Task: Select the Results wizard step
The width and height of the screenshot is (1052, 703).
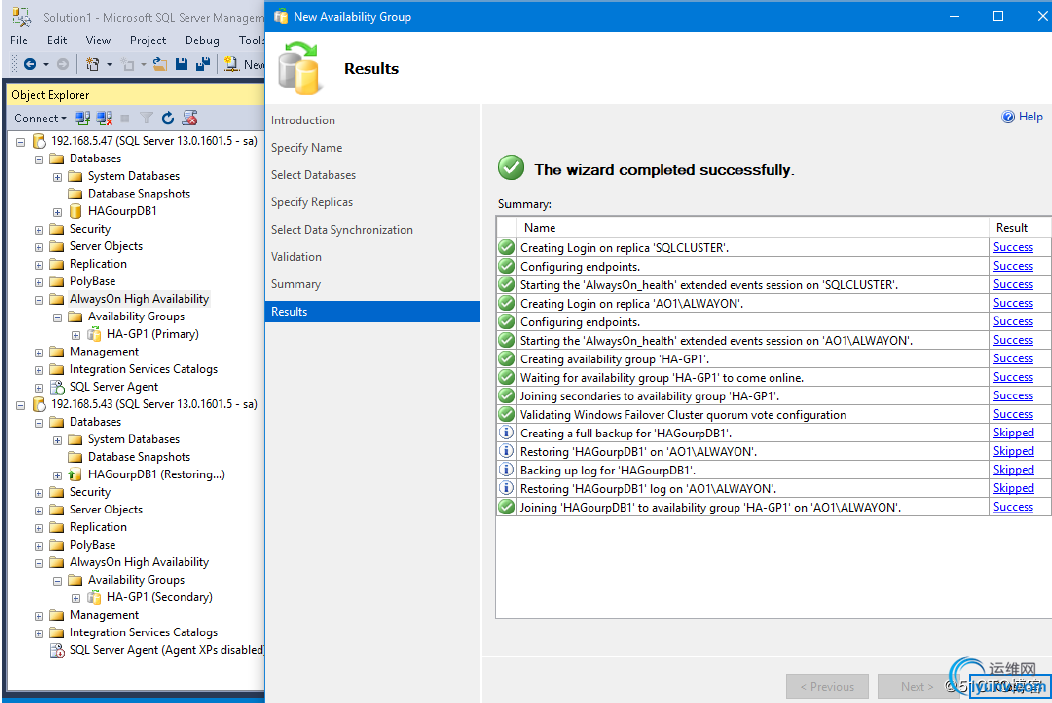Action: coord(372,311)
